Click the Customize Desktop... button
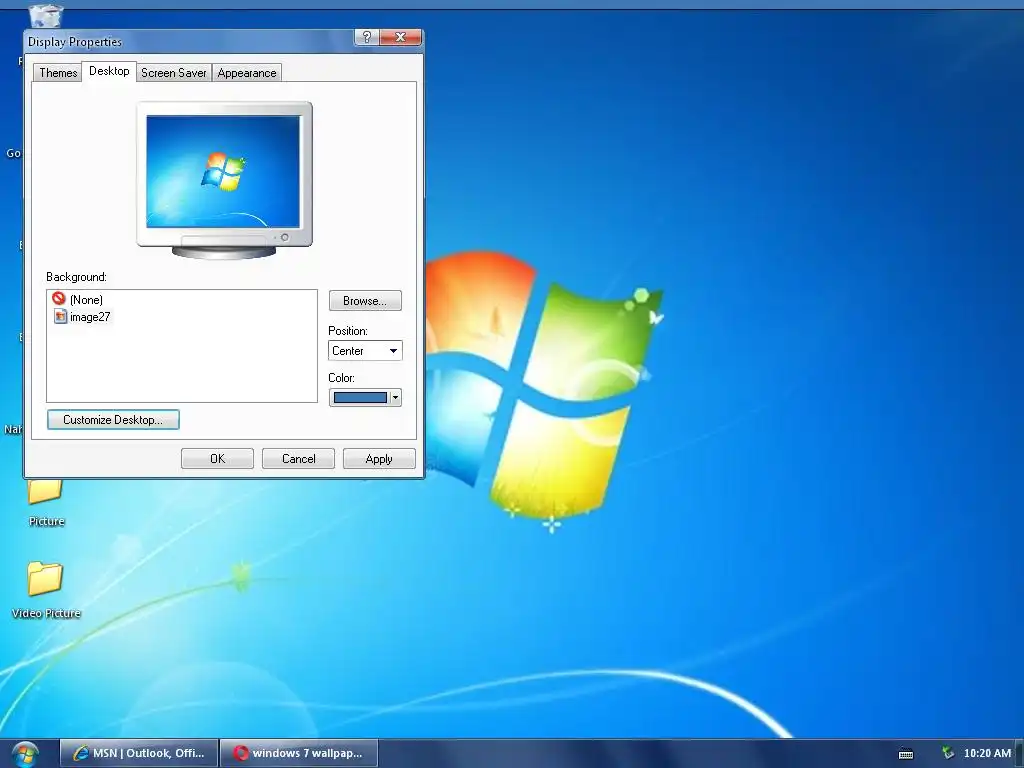 [x=113, y=420]
